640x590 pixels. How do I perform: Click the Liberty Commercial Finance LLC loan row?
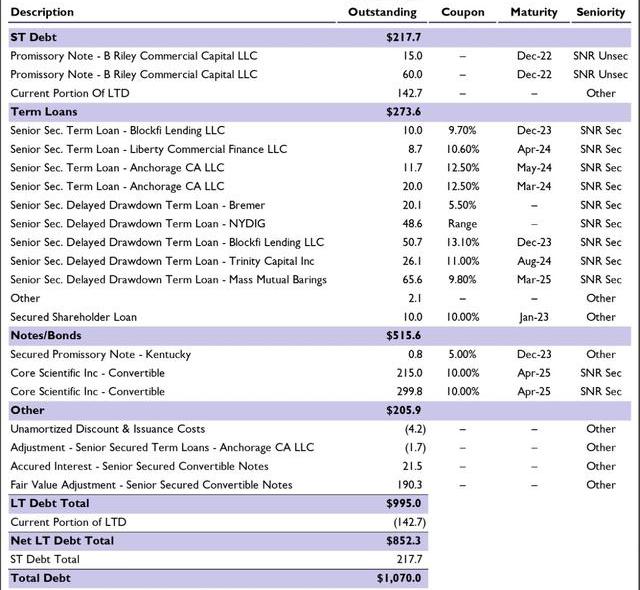click(148, 149)
